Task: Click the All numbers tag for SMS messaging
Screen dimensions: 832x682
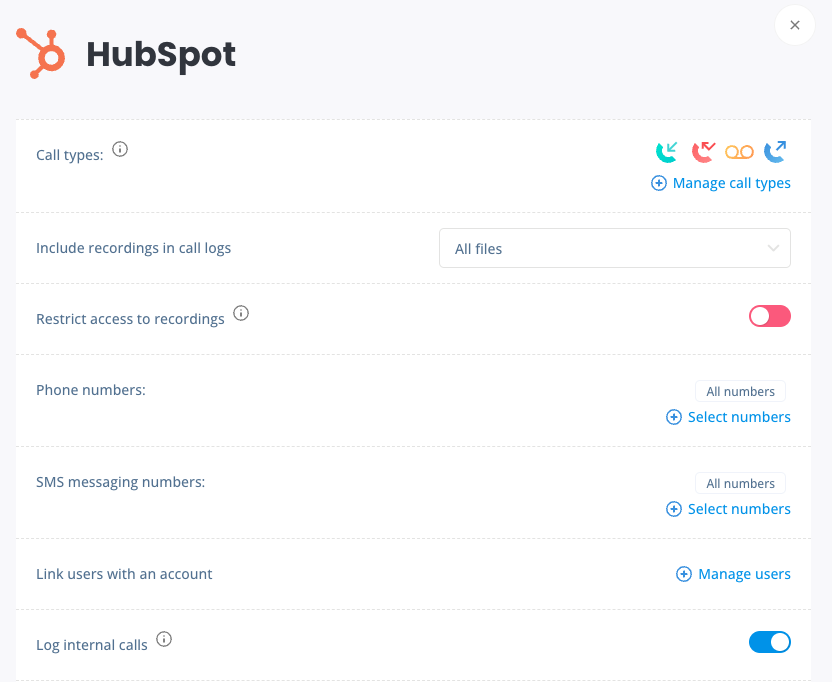Action: pyautogui.click(x=740, y=484)
